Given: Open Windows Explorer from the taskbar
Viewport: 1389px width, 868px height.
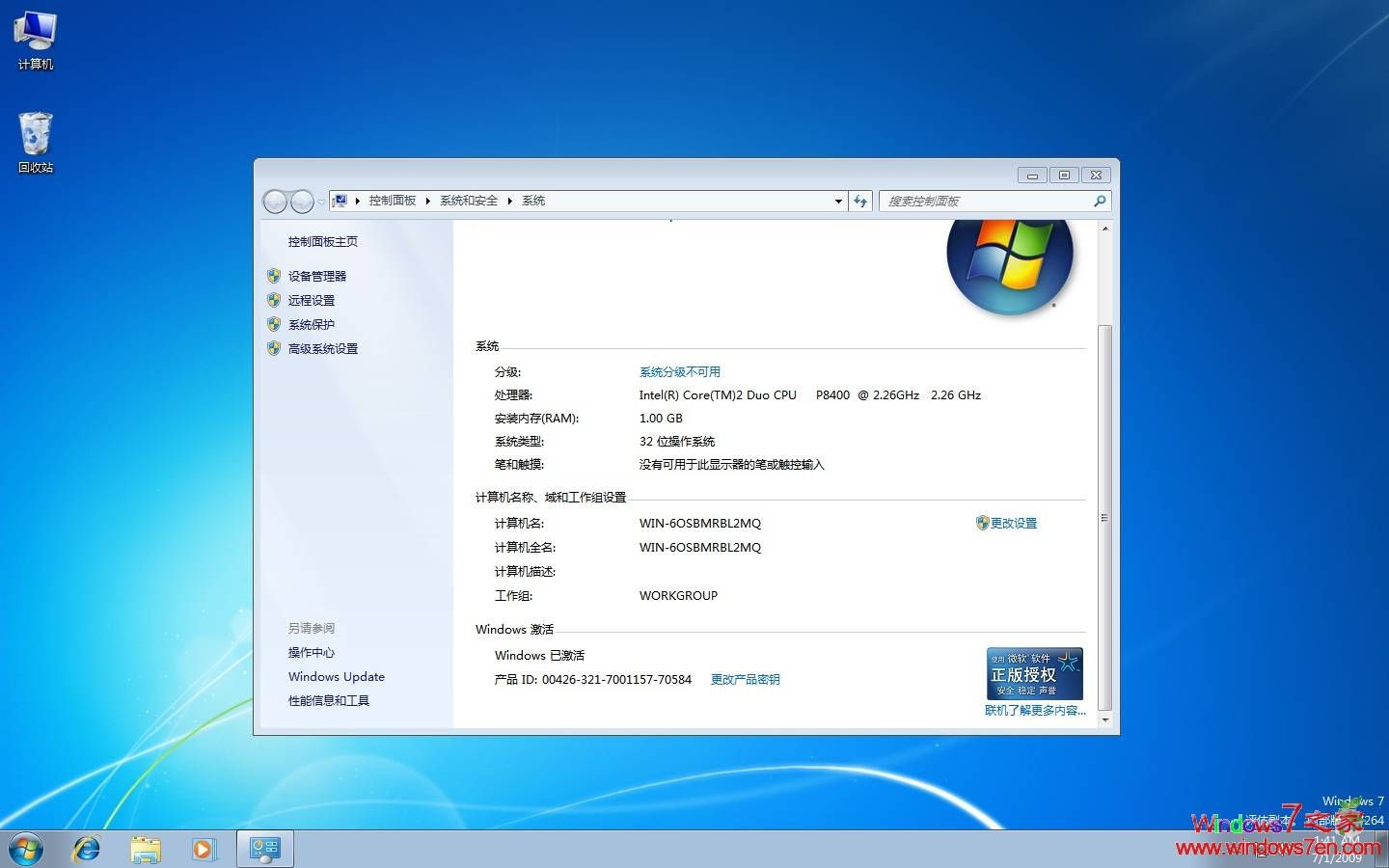Looking at the screenshot, I should point(146,849).
